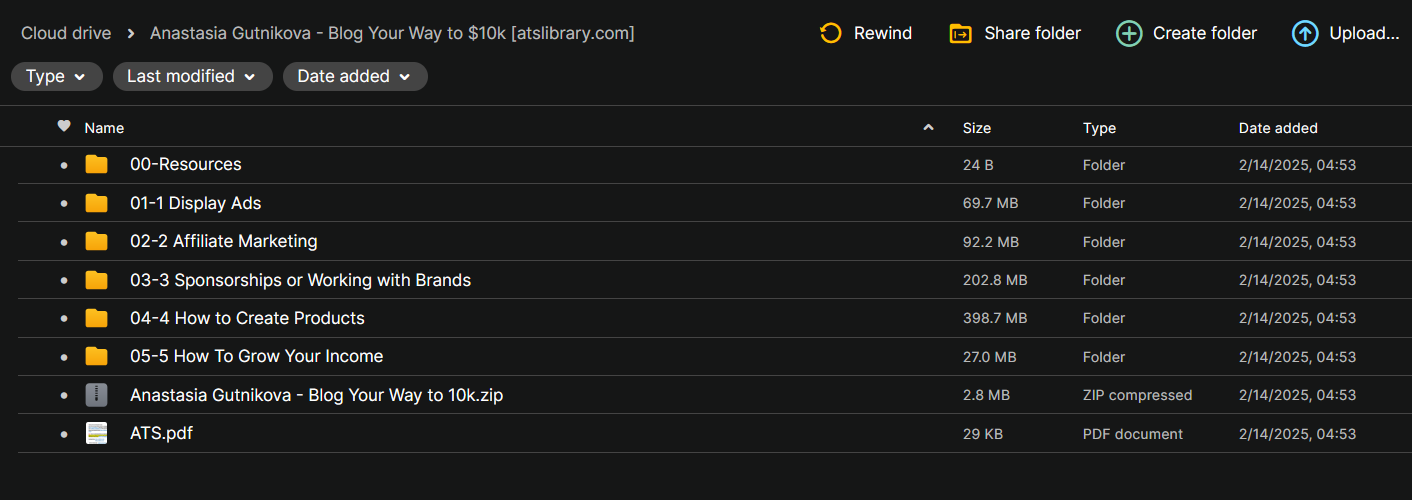Open the 03-3 Sponsorships or Working with Brands folder
The image size is (1412, 500).
[x=300, y=280]
